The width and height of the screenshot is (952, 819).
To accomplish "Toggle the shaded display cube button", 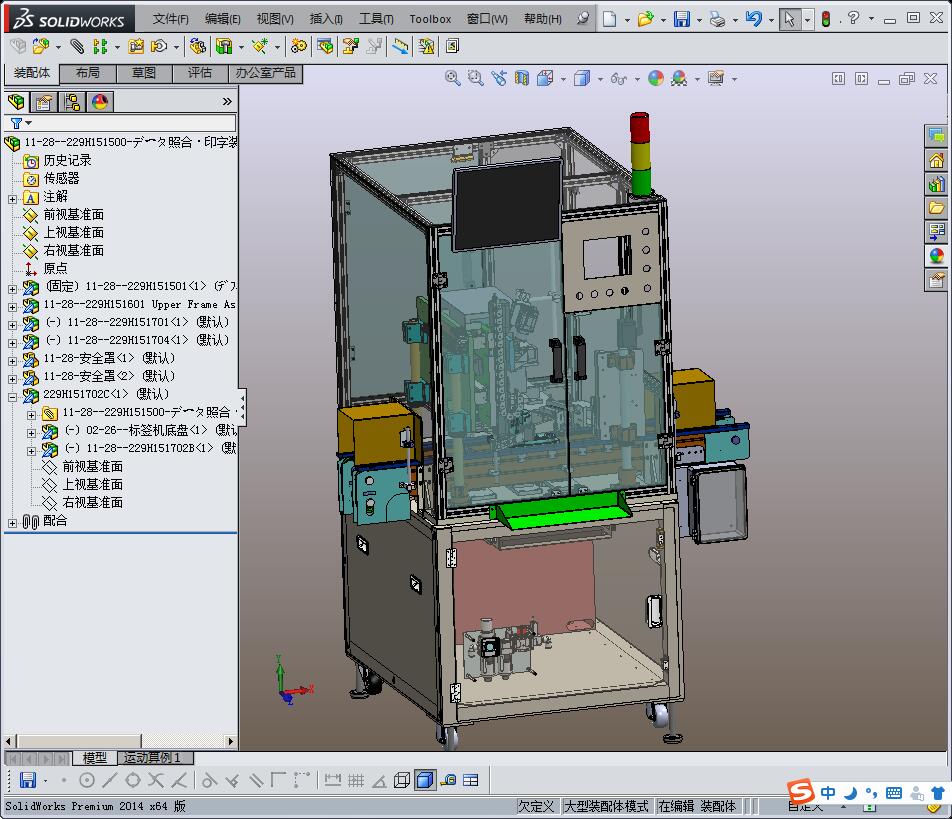I will tap(424, 780).
